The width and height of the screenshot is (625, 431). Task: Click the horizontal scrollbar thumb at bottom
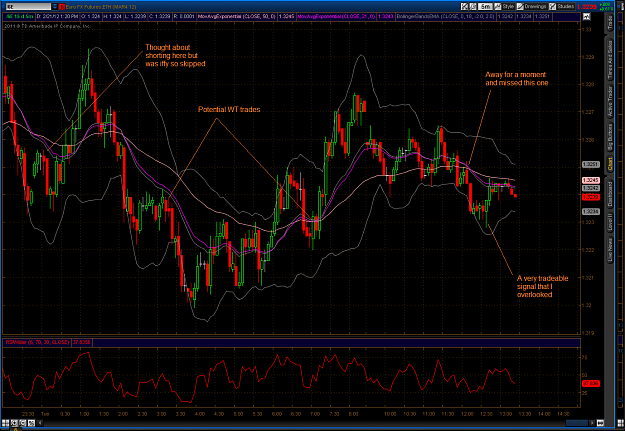(576, 423)
